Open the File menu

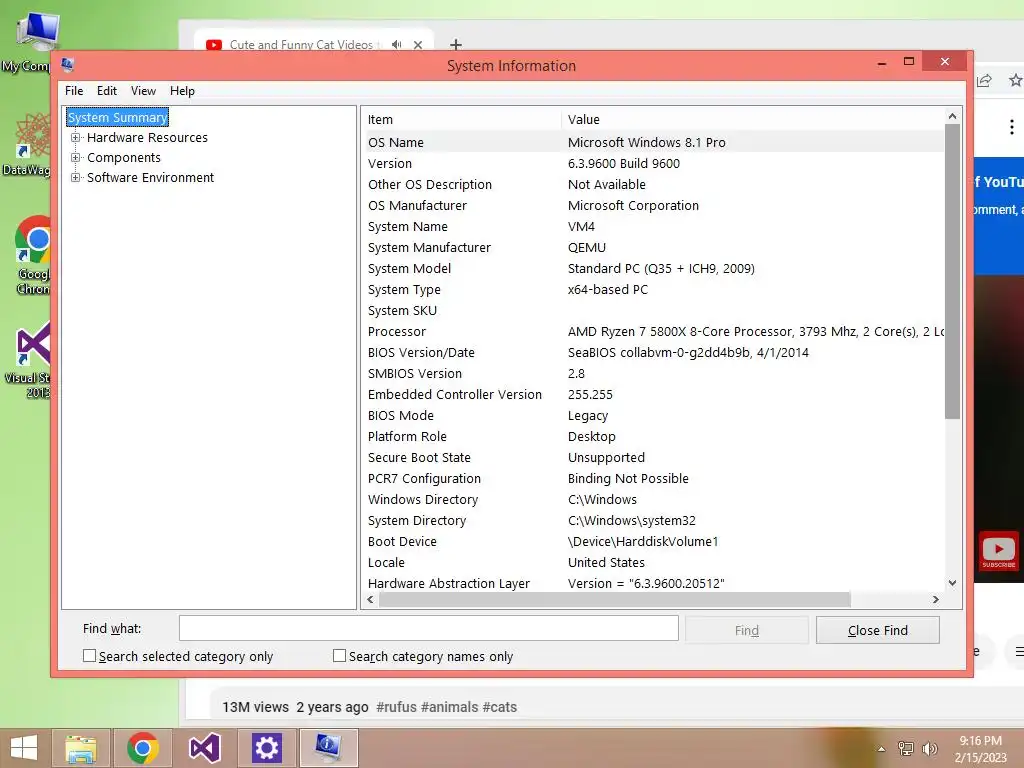click(x=74, y=91)
